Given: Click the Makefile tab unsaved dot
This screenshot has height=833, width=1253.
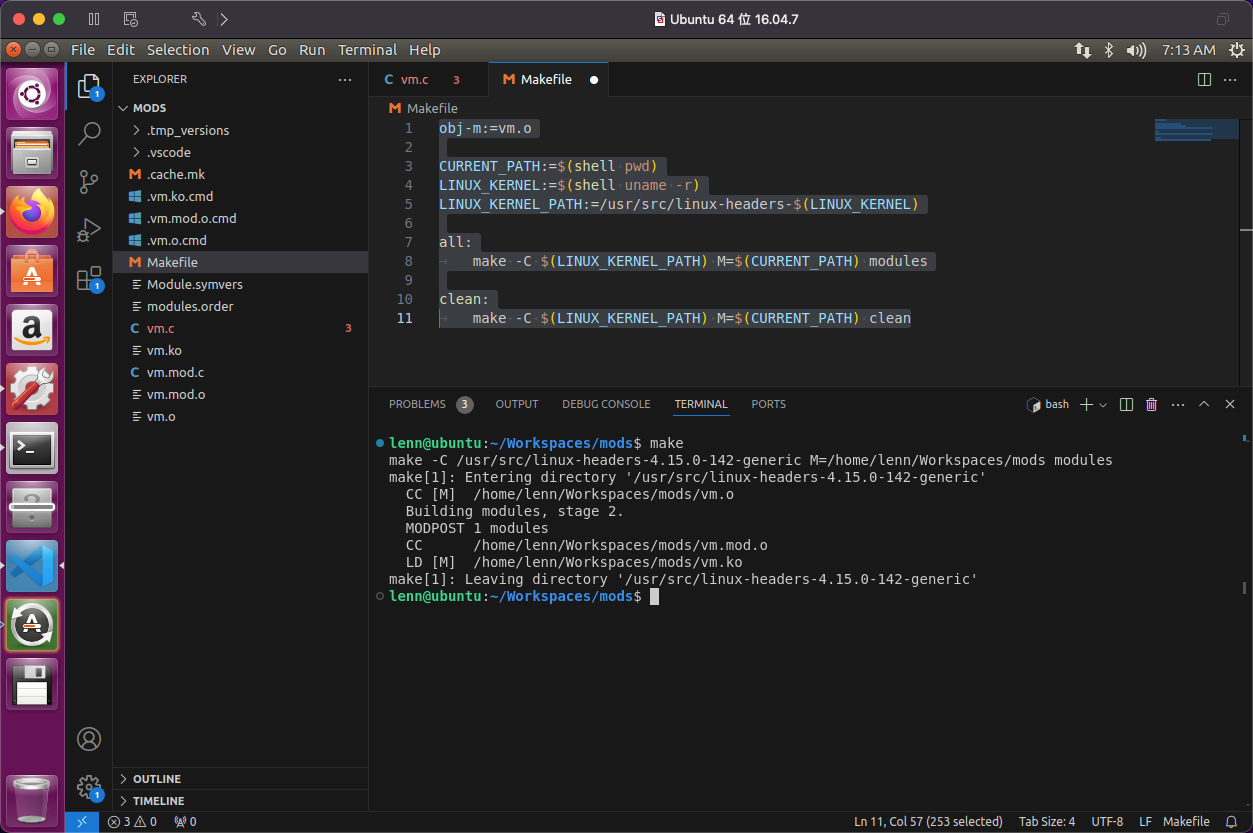Looking at the screenshot, I should (x=594, y=79).
